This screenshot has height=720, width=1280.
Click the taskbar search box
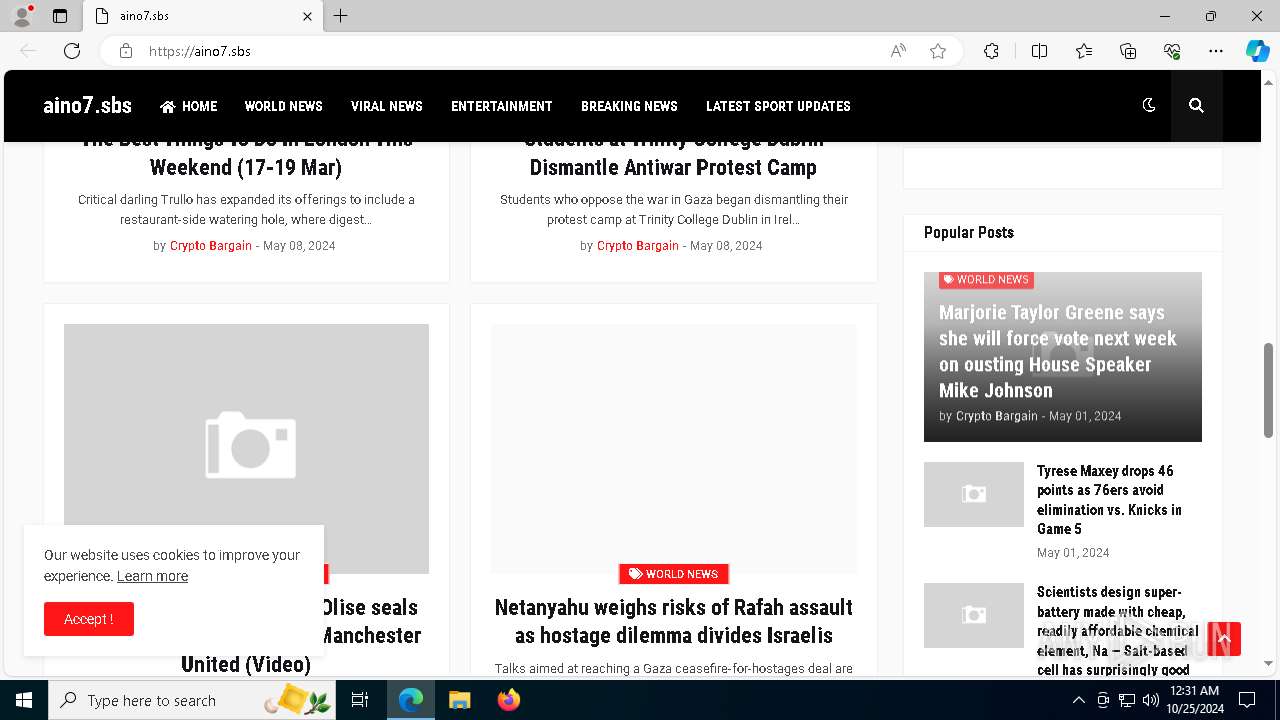click(x=192, y=700)
